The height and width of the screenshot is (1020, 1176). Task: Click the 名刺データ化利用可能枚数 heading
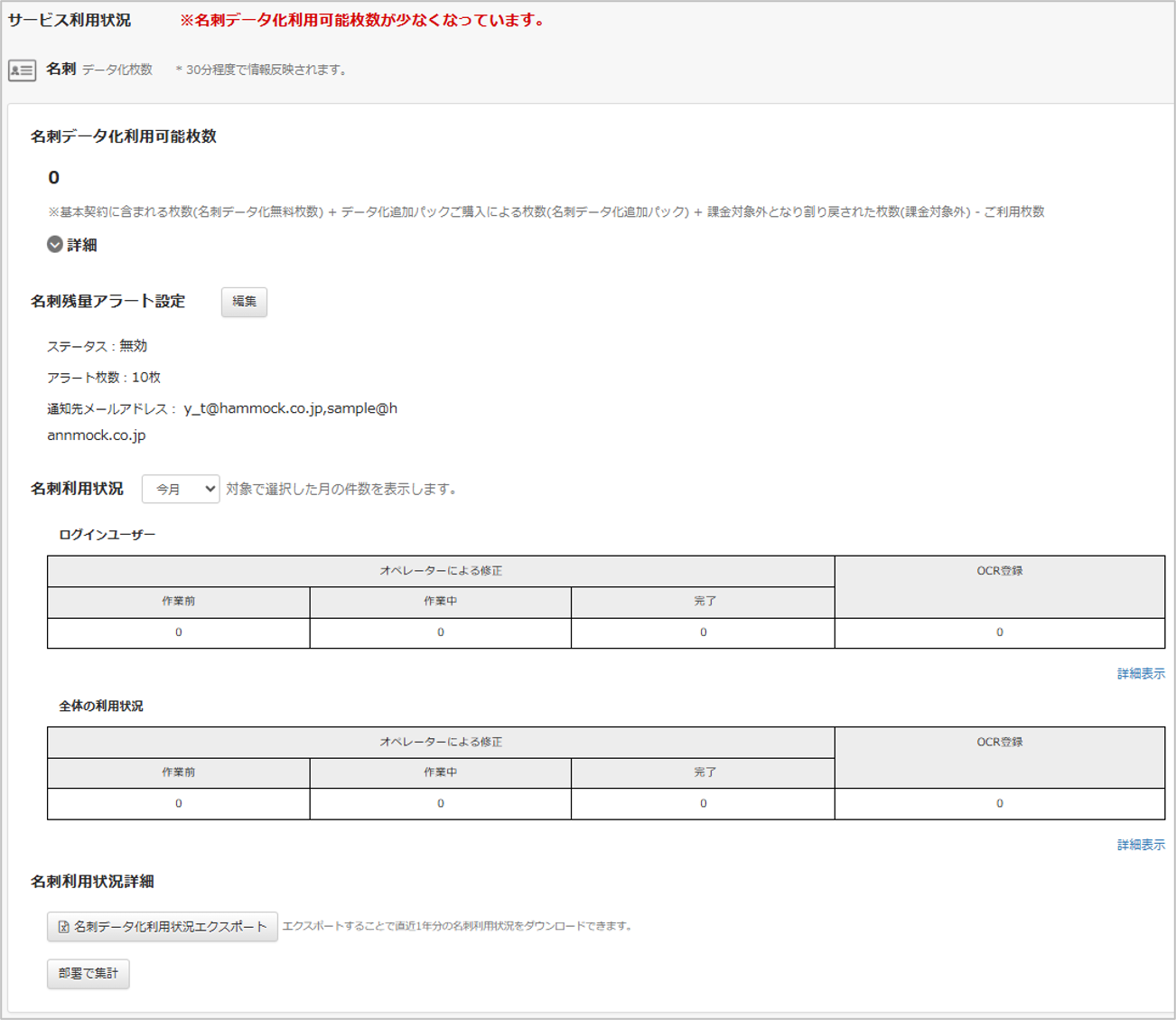124,136
